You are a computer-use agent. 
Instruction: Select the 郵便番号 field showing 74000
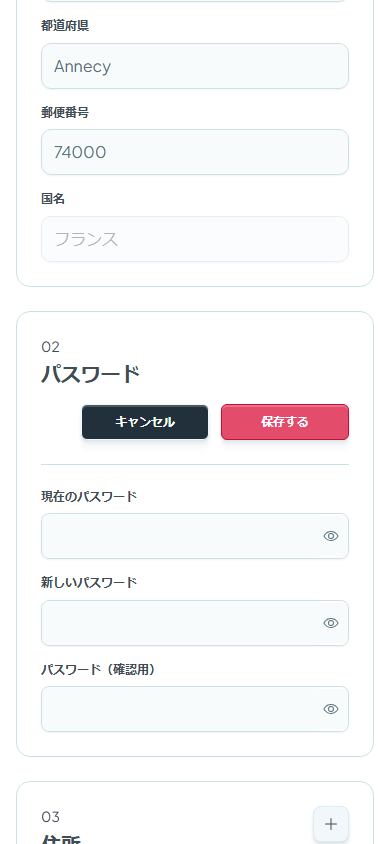pos(195,152)
